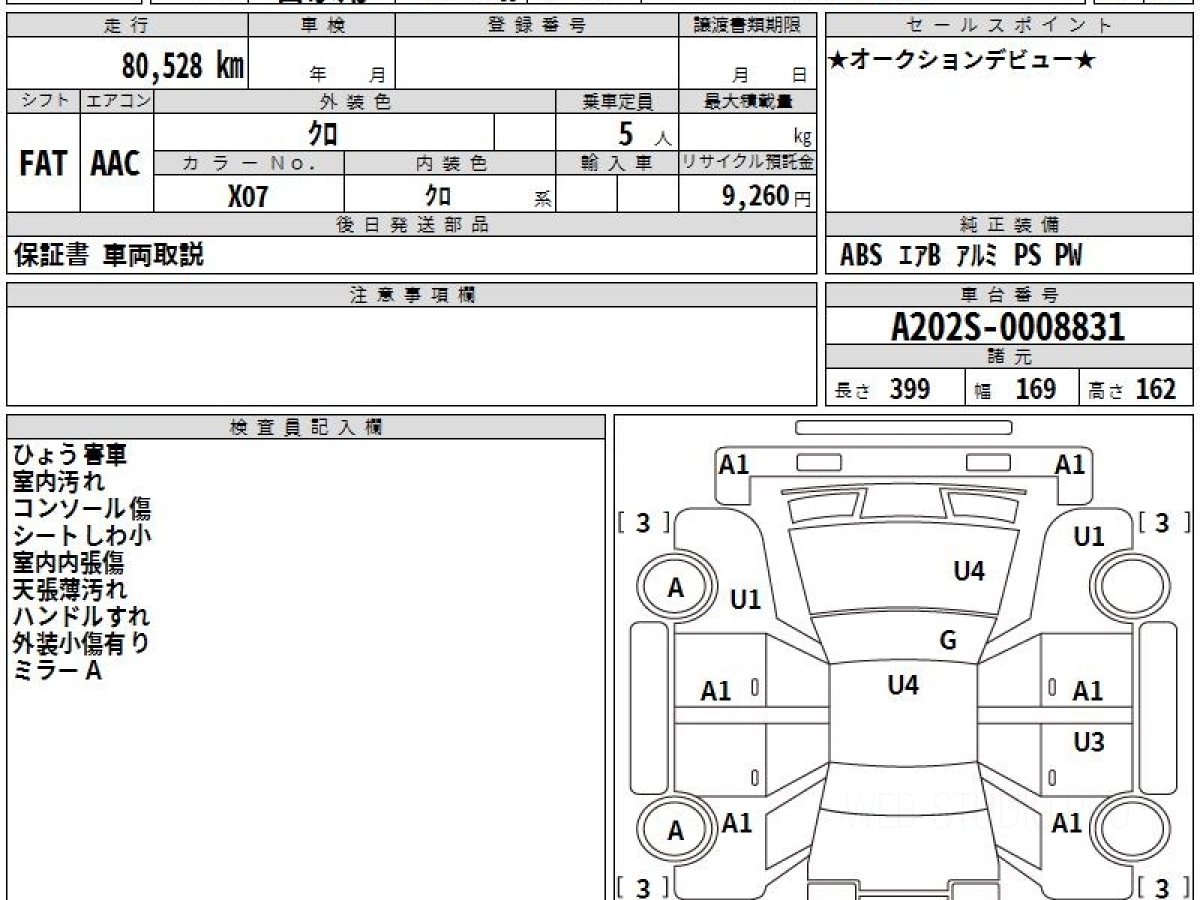Select the X07 color code
Viewport: 1200px width, 900px height.
[x=248, y=196]
